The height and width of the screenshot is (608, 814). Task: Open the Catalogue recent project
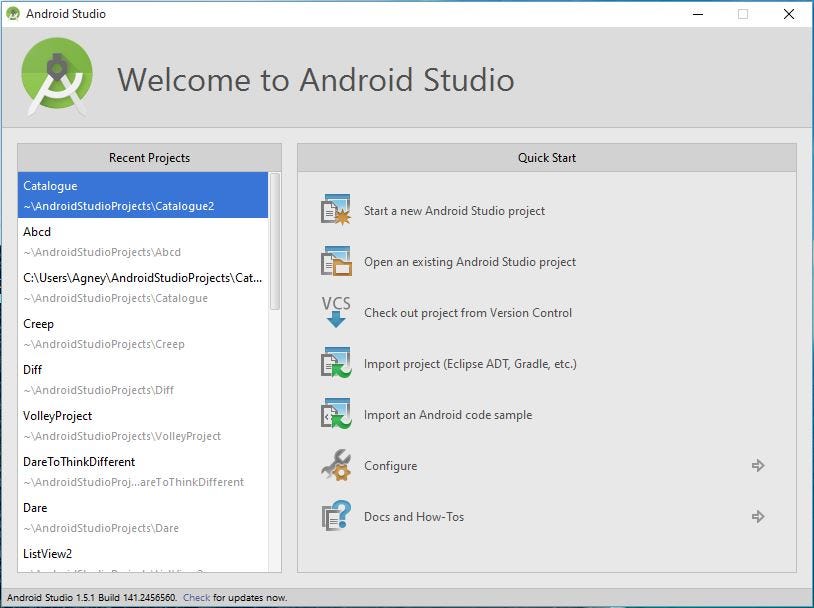click(x=142, y=195)
